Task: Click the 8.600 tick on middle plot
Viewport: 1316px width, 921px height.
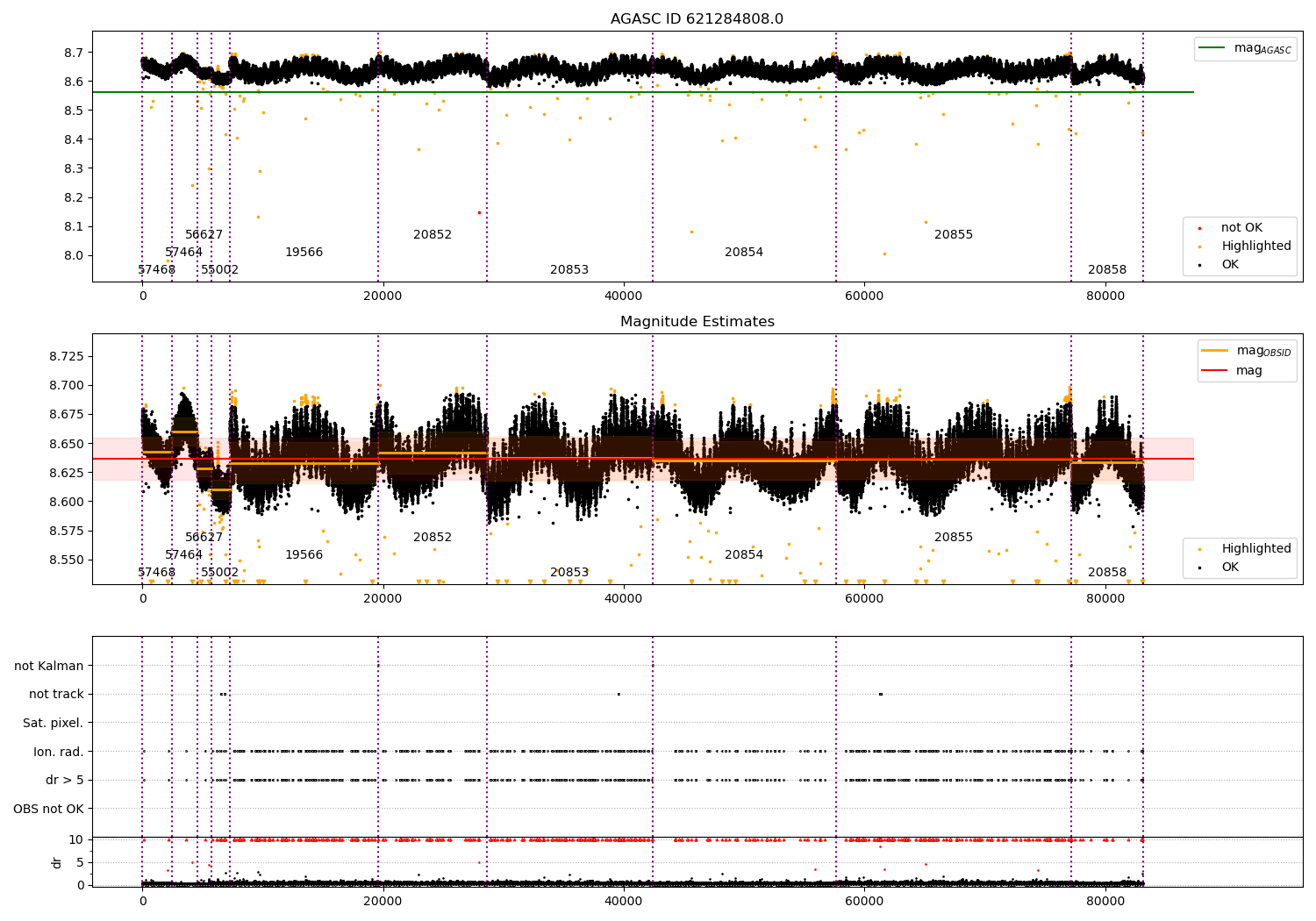Action: click(67, 503)
